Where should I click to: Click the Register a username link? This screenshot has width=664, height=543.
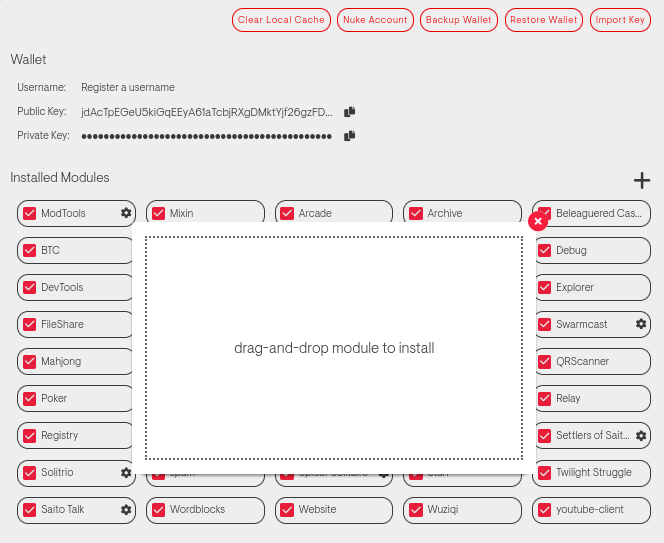tap(128, 88)
